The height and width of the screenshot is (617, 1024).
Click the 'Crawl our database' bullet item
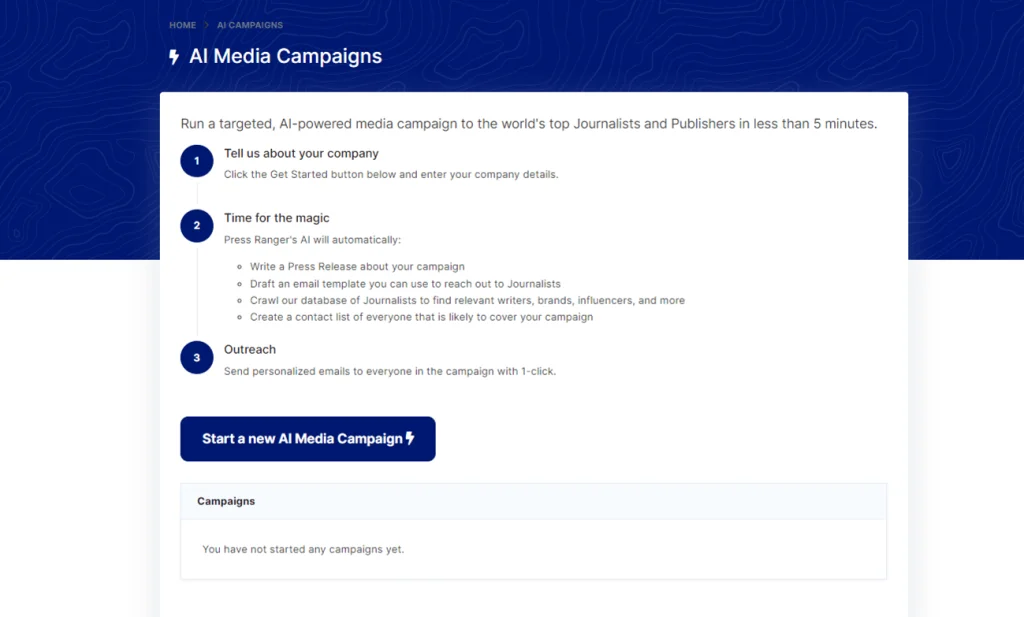(467, 300)
